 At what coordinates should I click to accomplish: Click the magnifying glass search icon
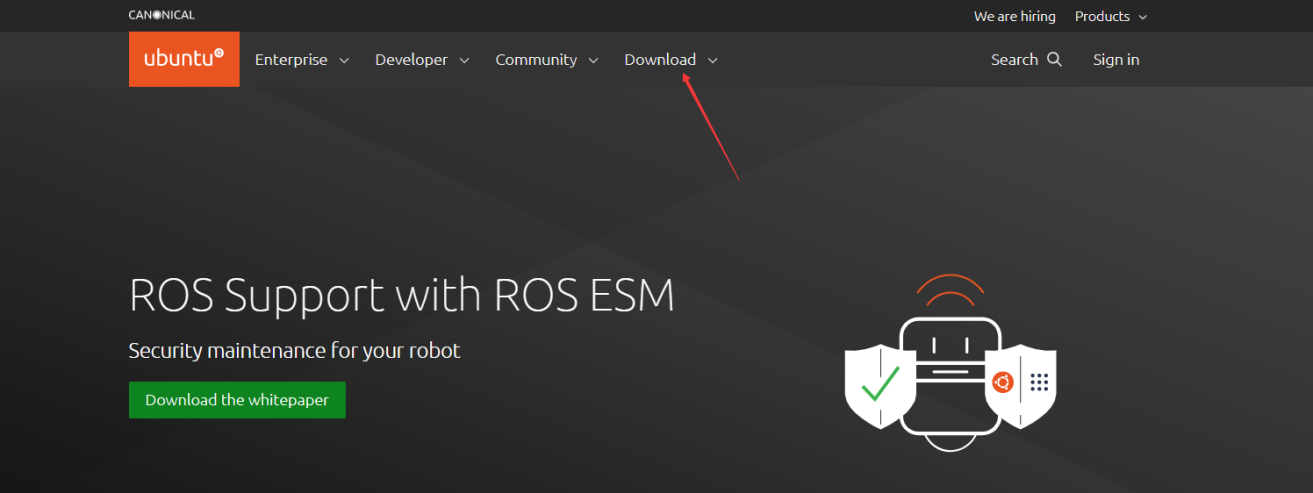tap(1054, 60)
